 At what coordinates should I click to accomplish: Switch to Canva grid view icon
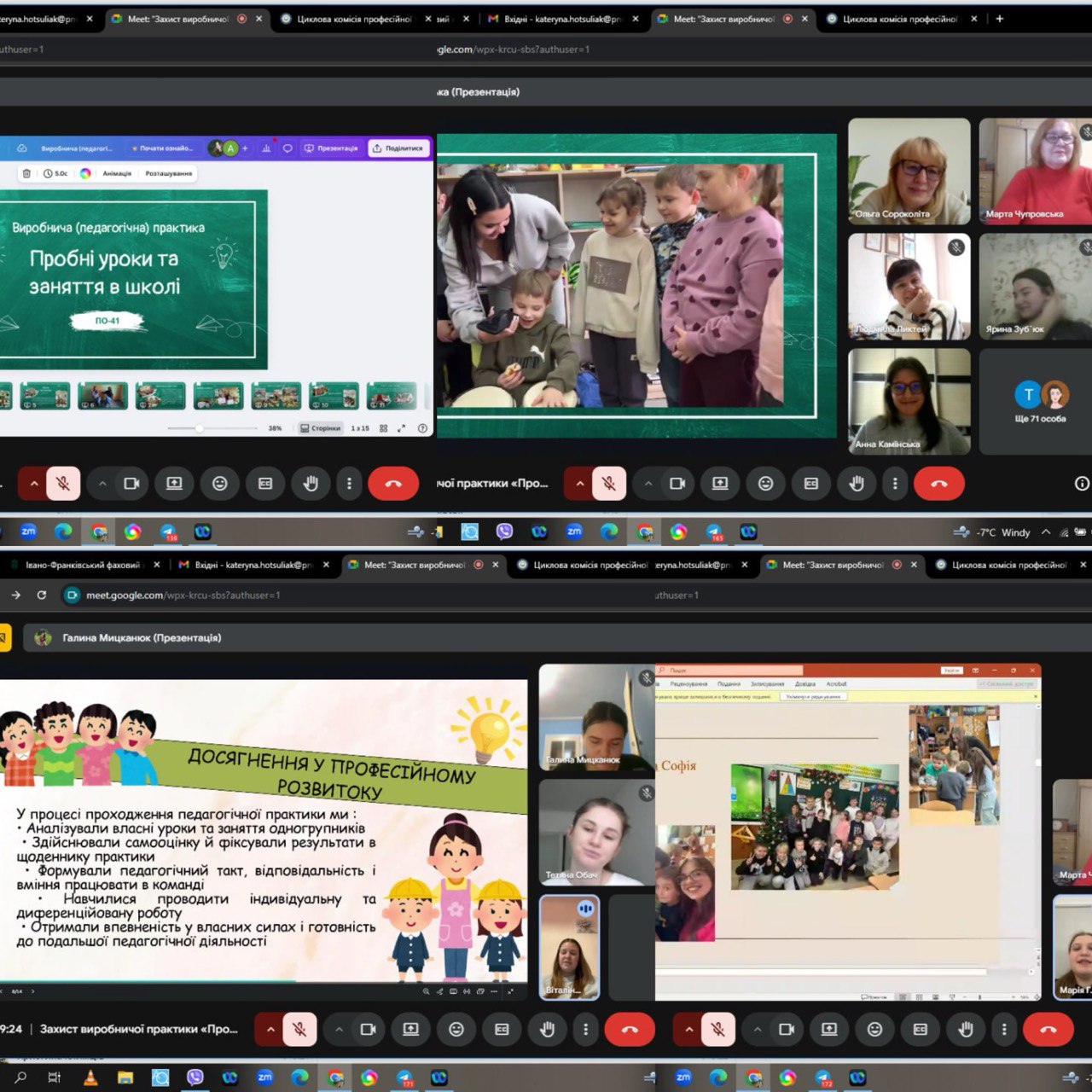[383, 428]
